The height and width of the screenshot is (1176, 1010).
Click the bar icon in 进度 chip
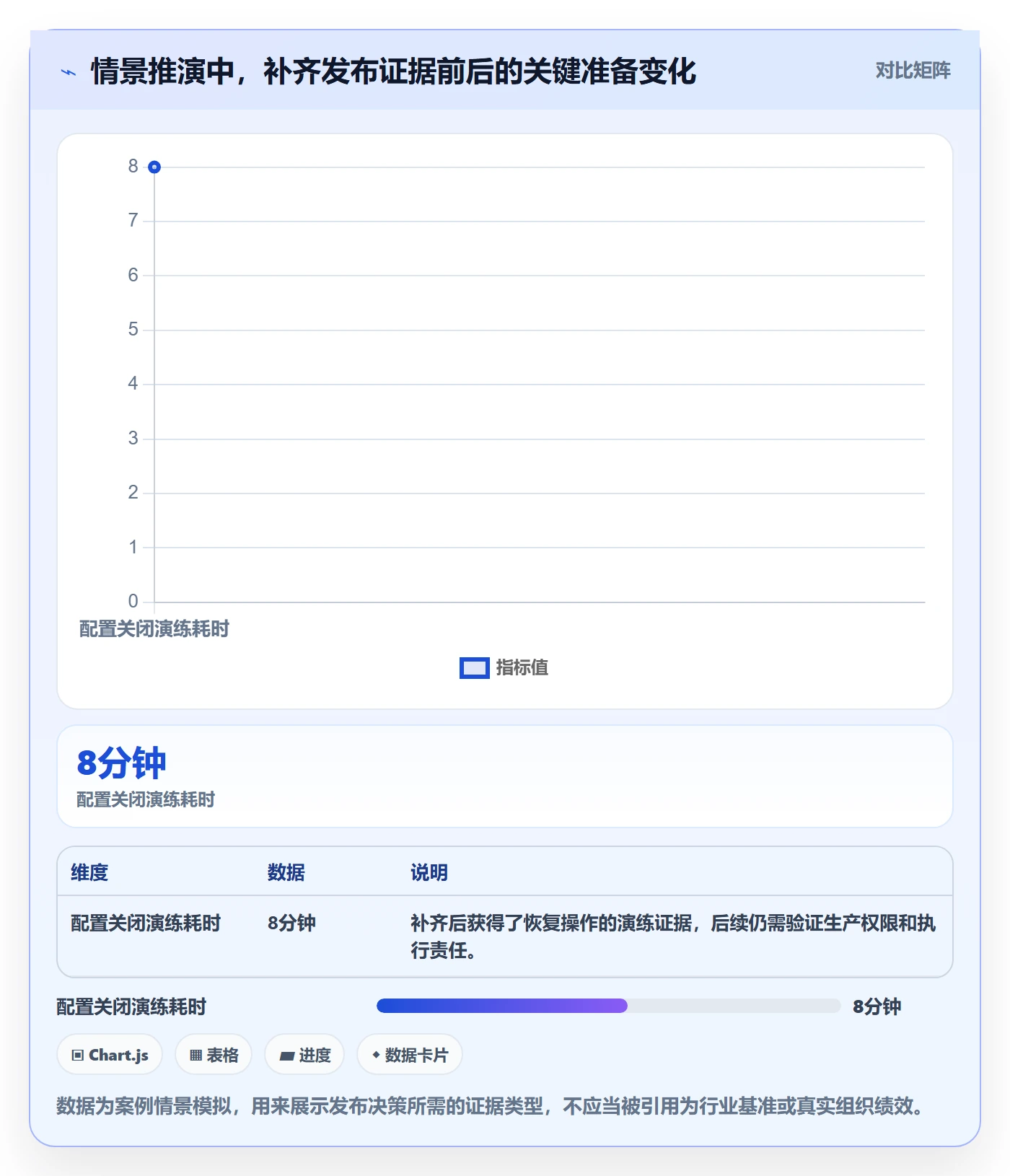pos(287,1056)
